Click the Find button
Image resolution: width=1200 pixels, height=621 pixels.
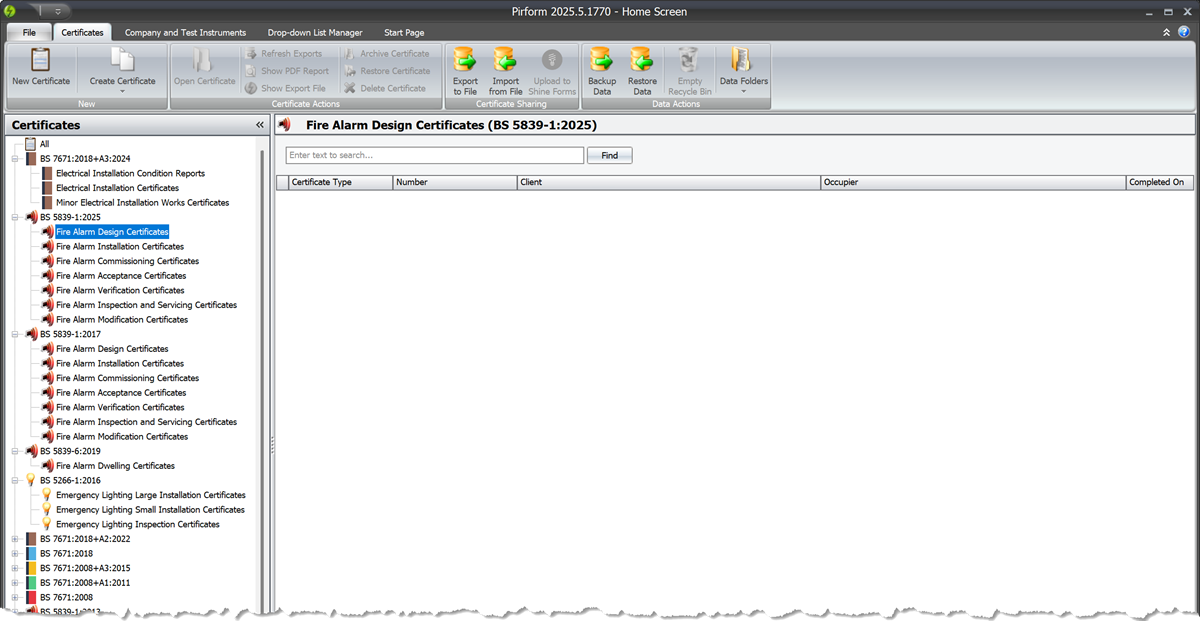click(x=609, y=155)
